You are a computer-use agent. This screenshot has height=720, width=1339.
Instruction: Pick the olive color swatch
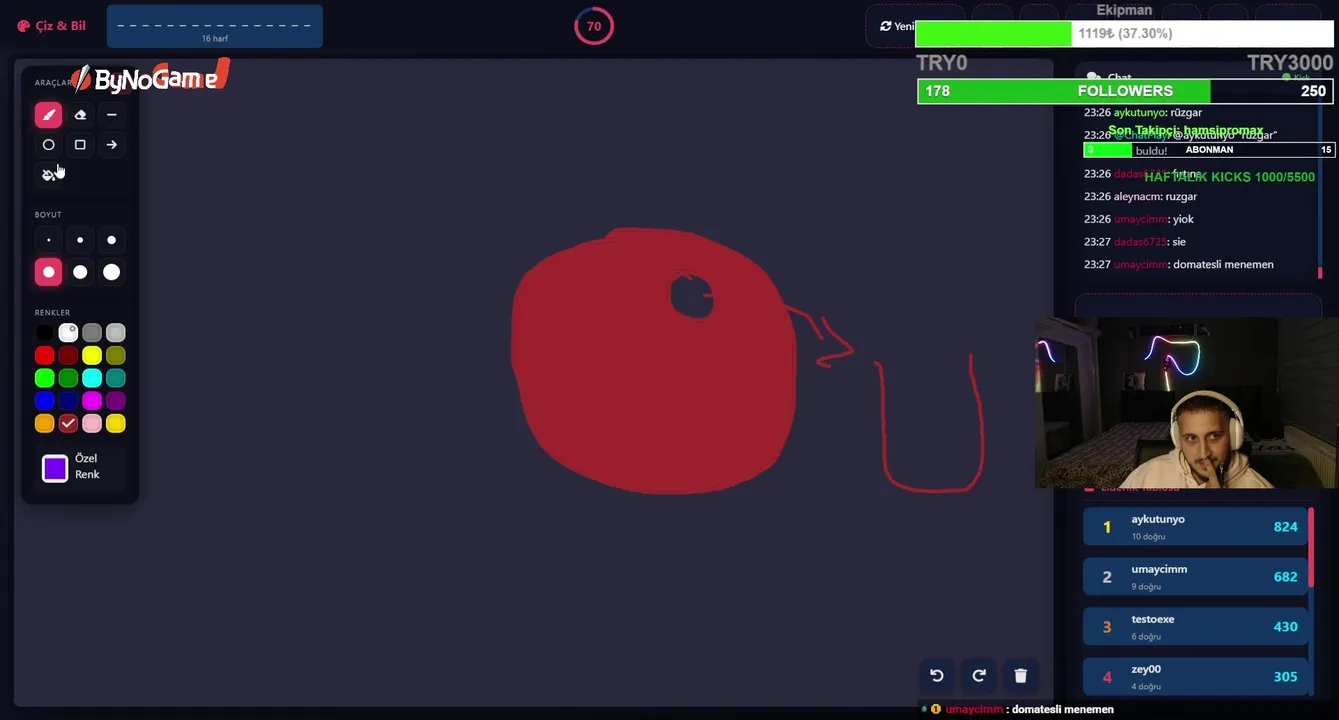(115, 356)
